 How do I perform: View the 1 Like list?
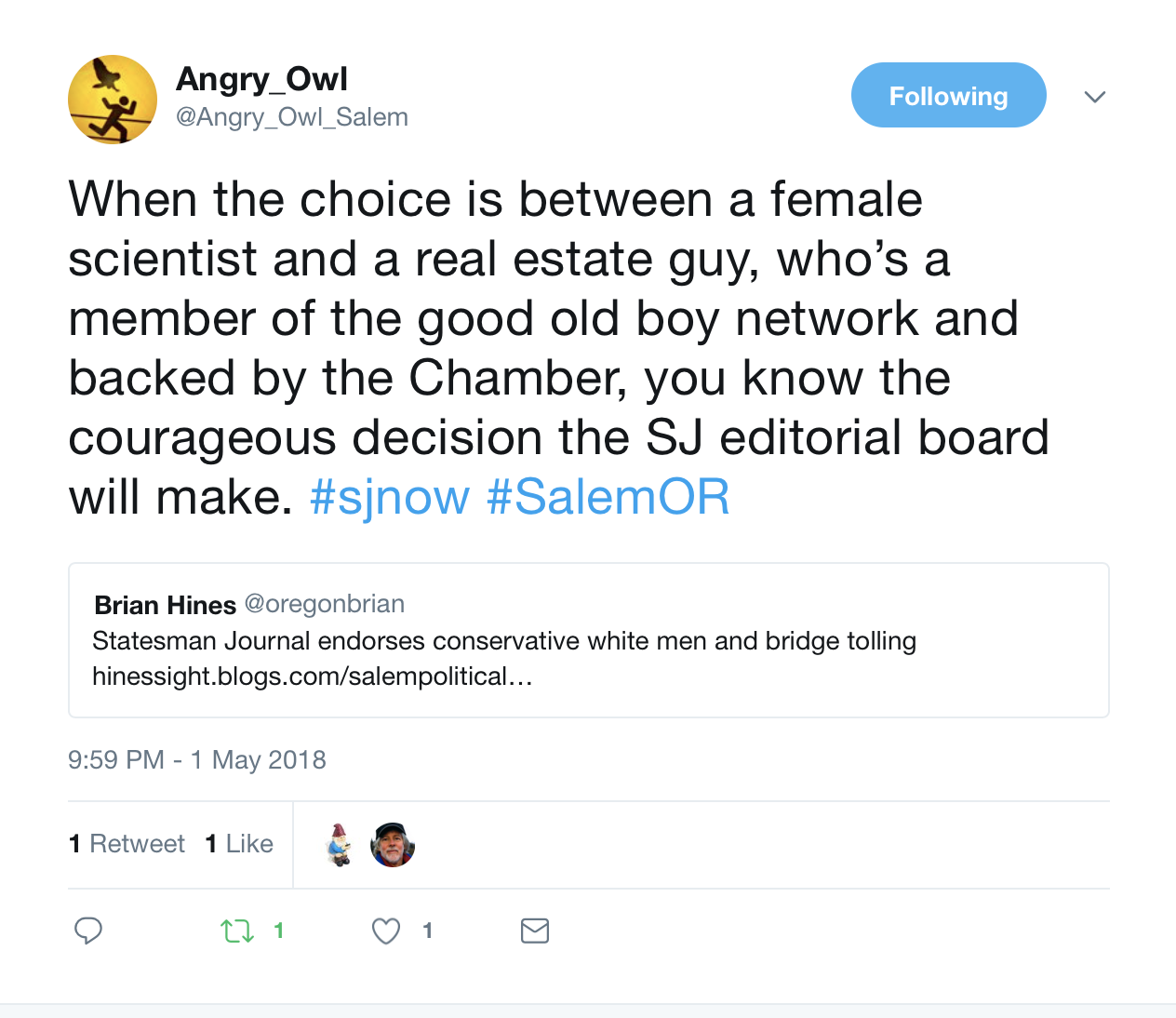pyautogui.click(x=239, y=844)
